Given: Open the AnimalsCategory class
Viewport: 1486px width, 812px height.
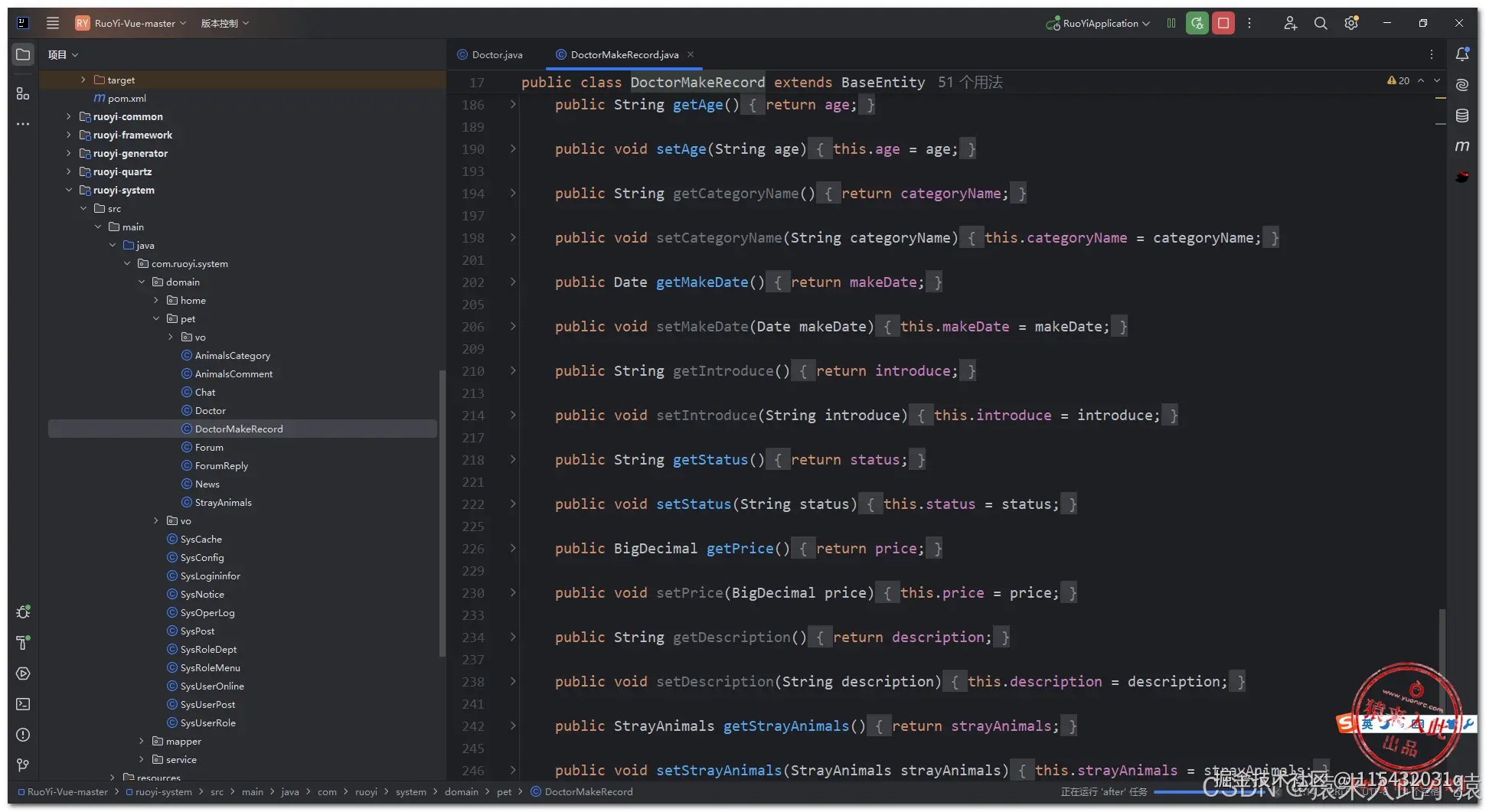Looking at the screenshot, I should click(x=226, y=355).
